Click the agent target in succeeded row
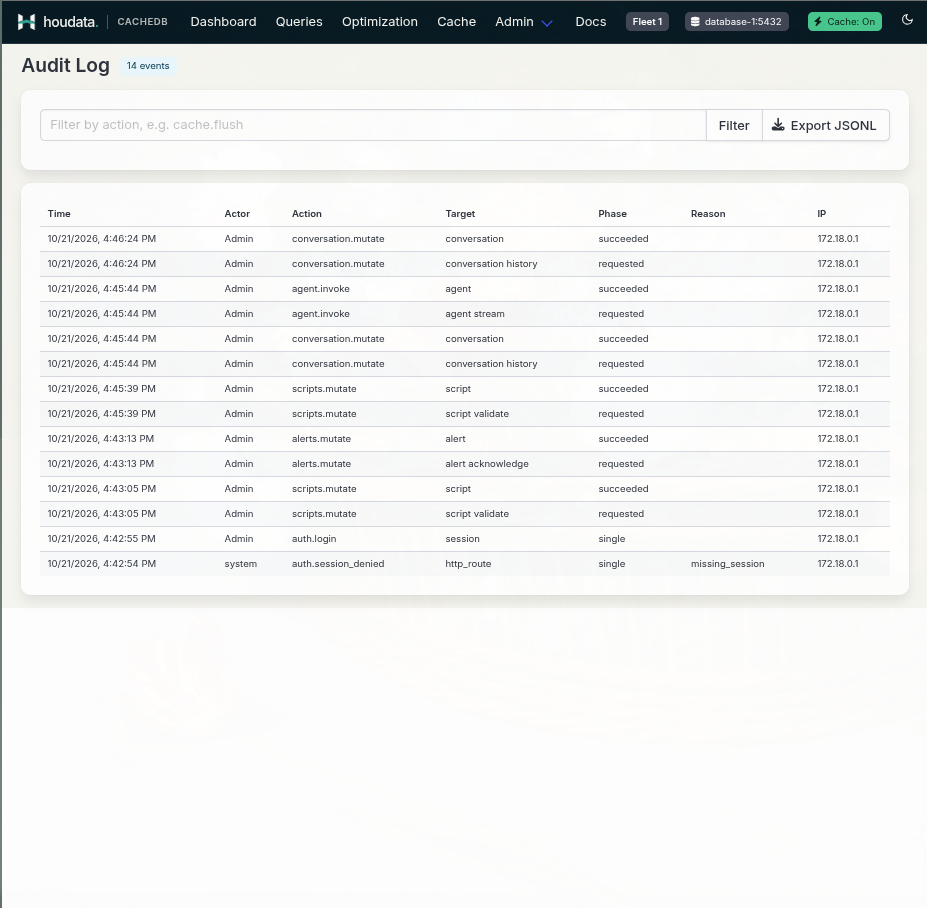The height and width of the screenshot is (908, 927). coord(458,289)
